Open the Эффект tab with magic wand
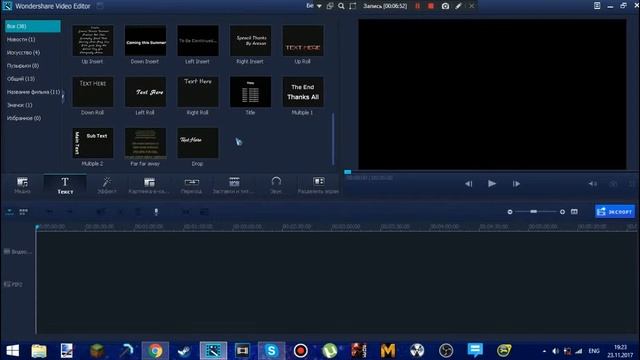 (x=107, y=185)
